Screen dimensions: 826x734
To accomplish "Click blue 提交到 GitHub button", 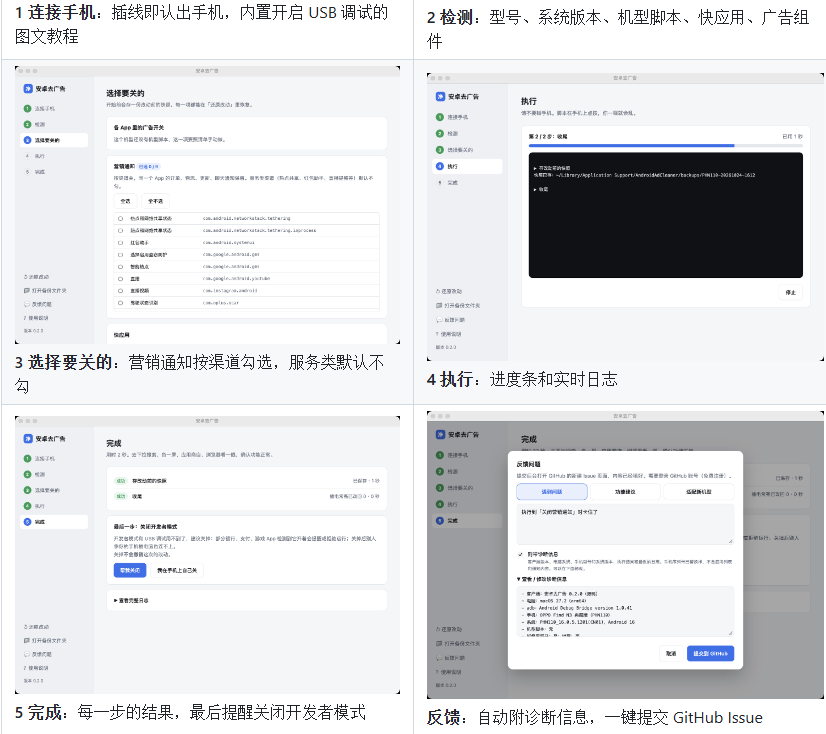I will point(710,653).
